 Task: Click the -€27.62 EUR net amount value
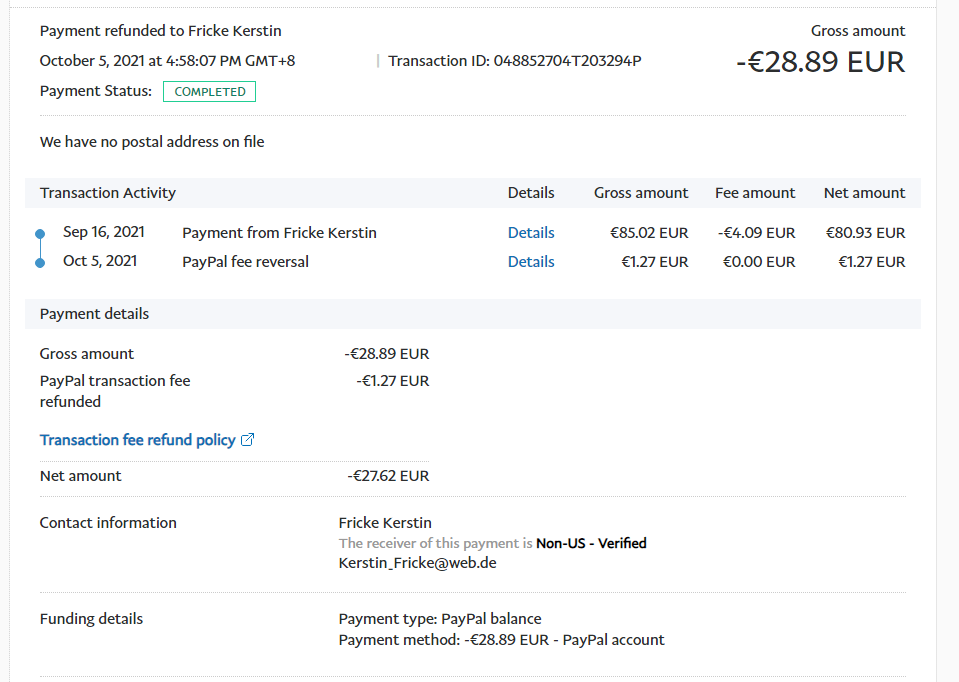click(388, 476)
